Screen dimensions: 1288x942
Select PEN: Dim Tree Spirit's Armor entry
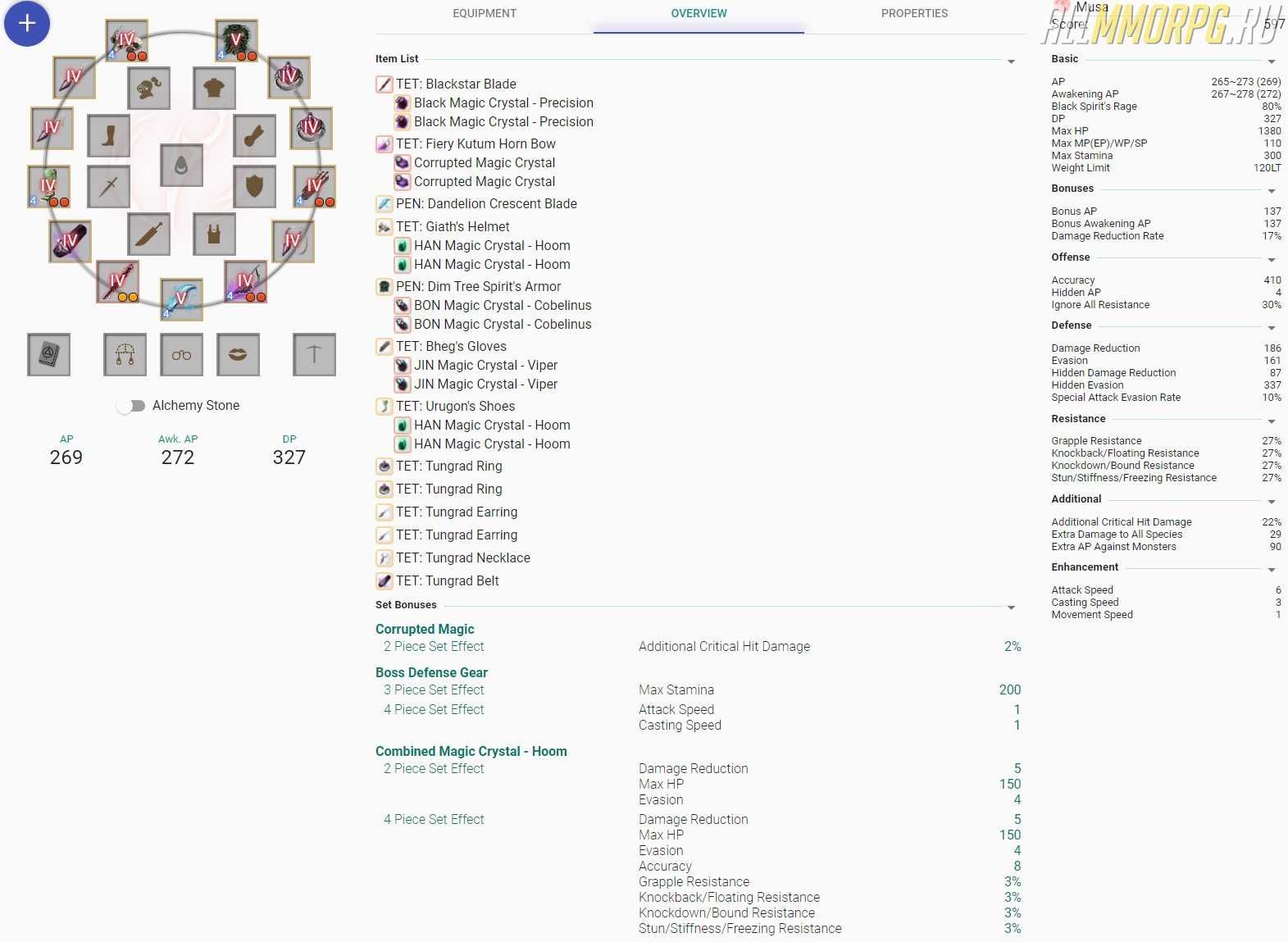478,287
